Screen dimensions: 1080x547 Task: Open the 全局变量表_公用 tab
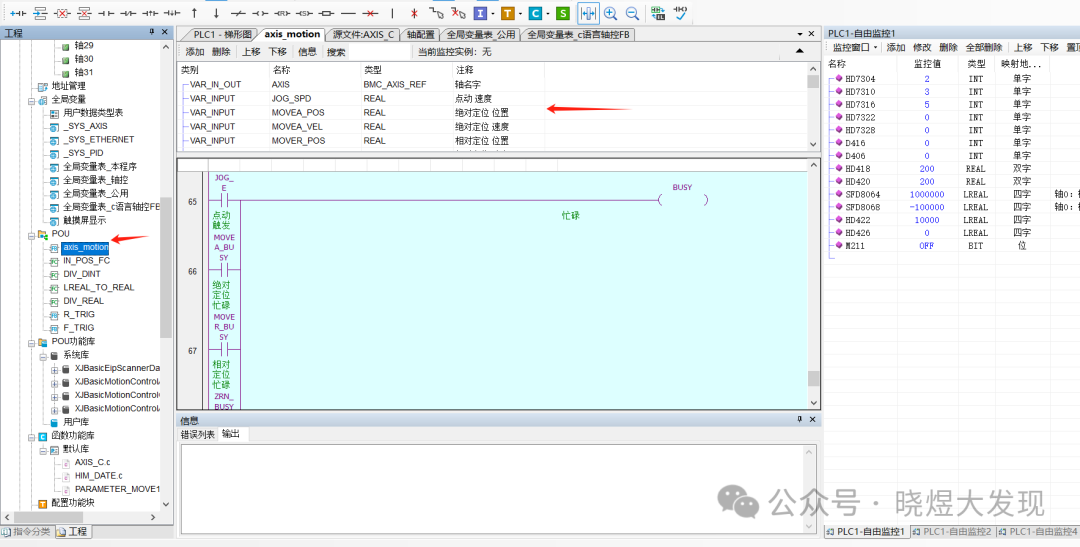[x=480, y=34]
